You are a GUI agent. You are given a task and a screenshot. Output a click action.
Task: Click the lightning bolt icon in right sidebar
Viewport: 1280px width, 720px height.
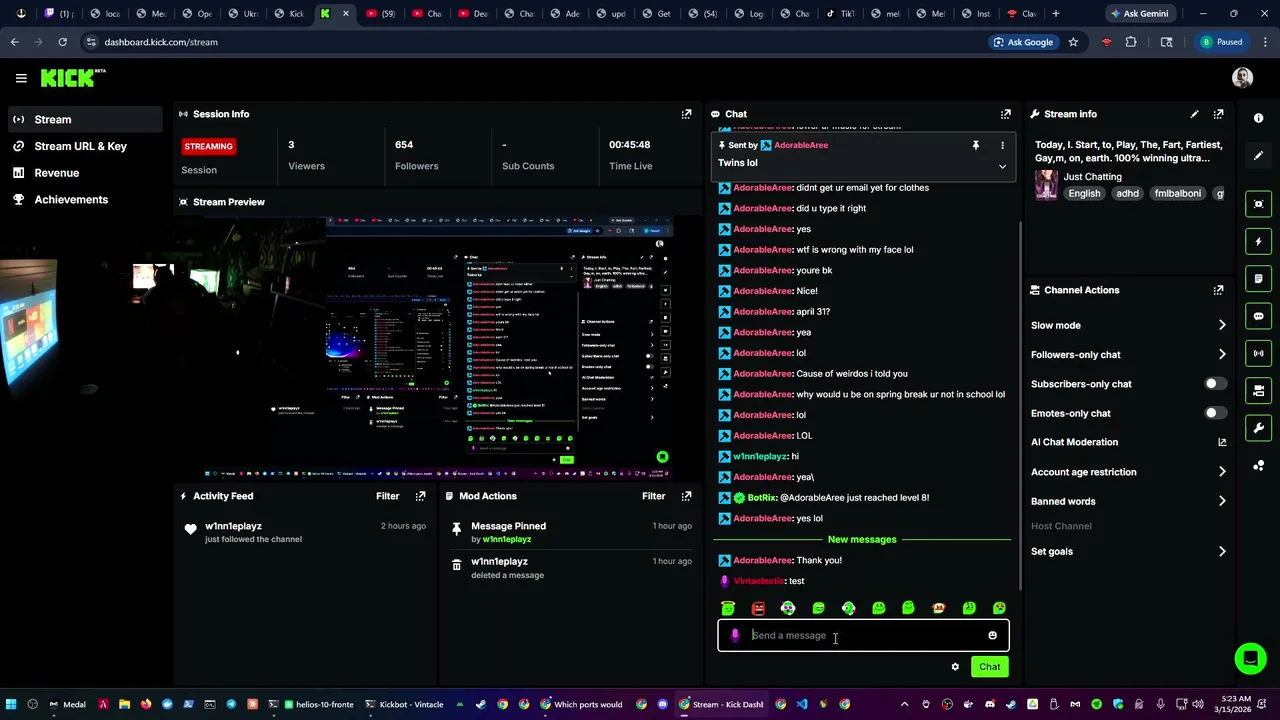[x=1258, y=241]
